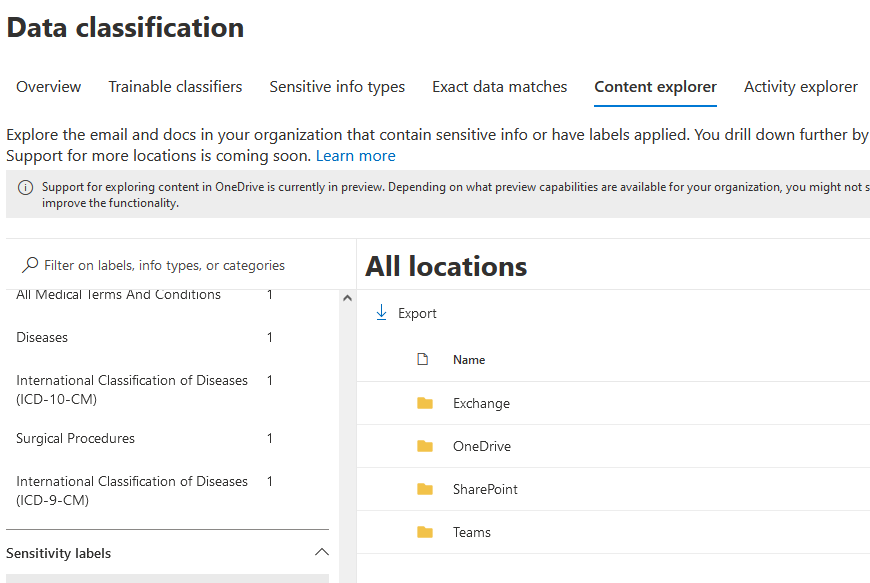Sort by the Name column header
Screen dimensions: 870x583
coord(469,360)
